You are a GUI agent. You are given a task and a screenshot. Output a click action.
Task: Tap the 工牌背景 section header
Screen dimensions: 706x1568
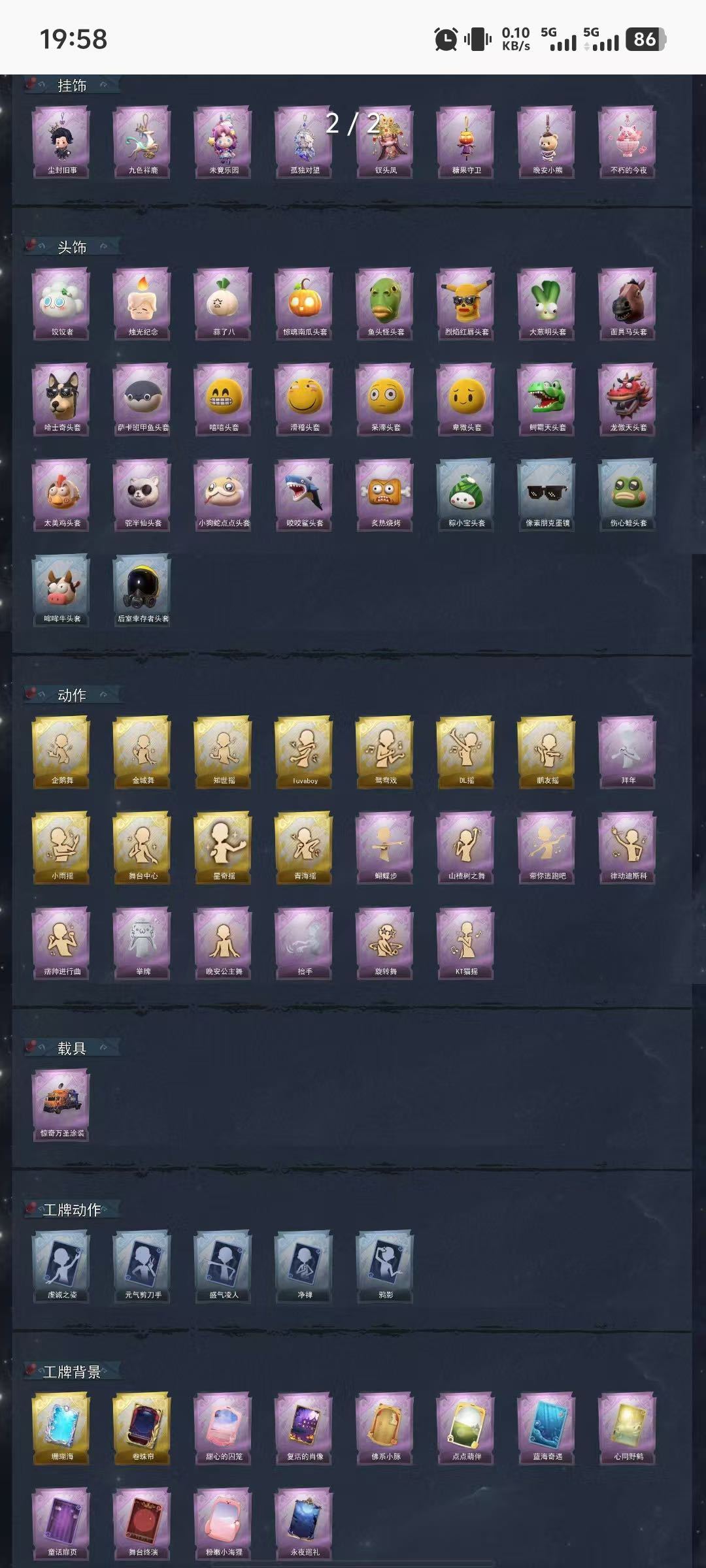point(72,1372)
